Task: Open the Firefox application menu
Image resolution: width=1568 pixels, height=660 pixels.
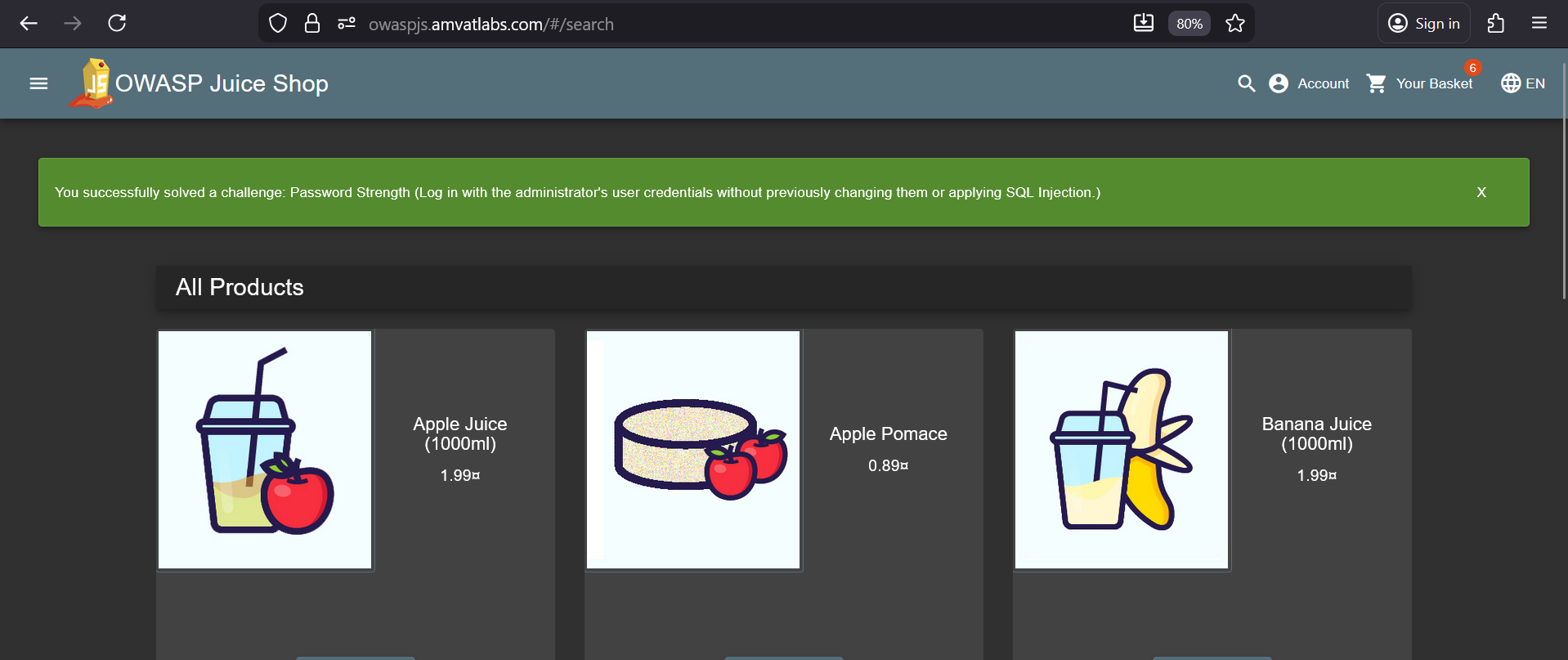Action: pyautogui.click(x=1539, y=24)
